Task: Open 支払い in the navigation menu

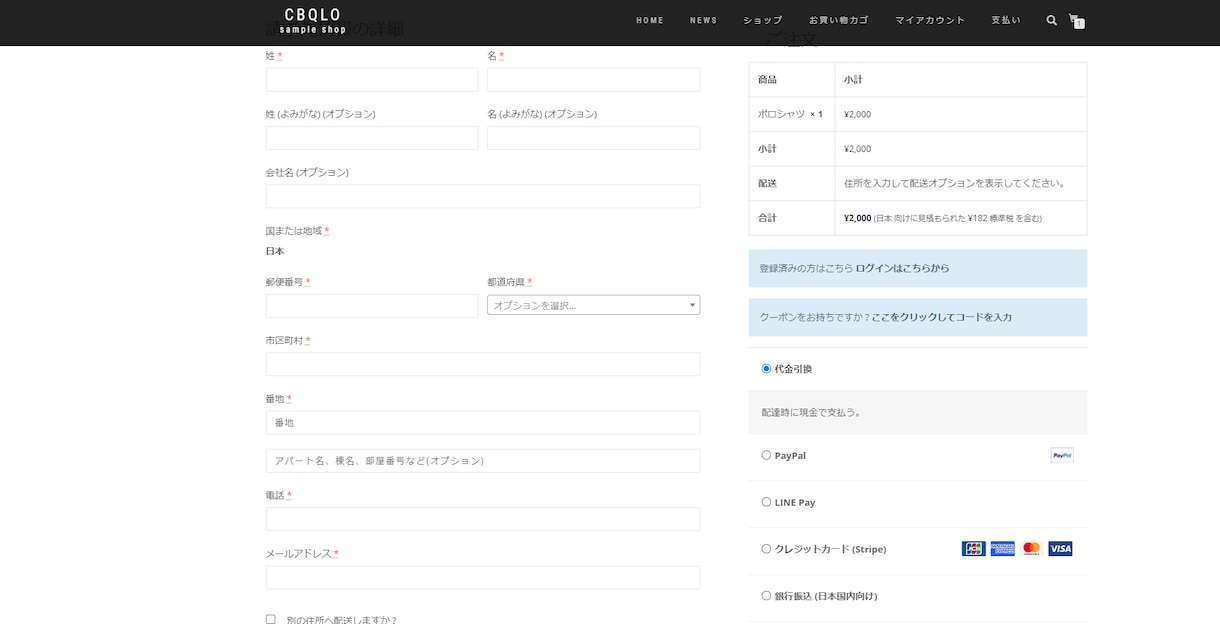Action: (x=1006, y=21)
